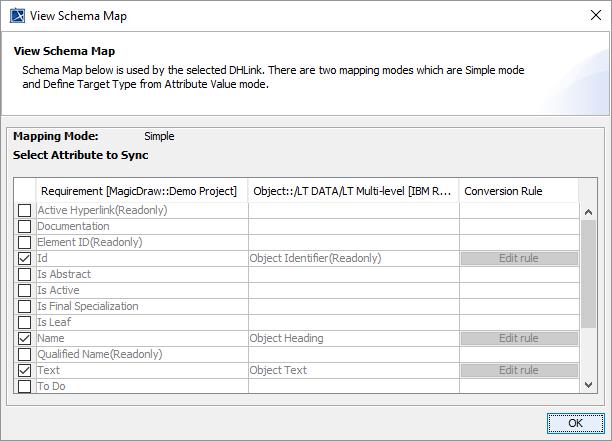Viewport: 612px width, 441px height.
Task: Check the Active Hyperlink(Readonly) checkbox
Action: coord(25,210)
